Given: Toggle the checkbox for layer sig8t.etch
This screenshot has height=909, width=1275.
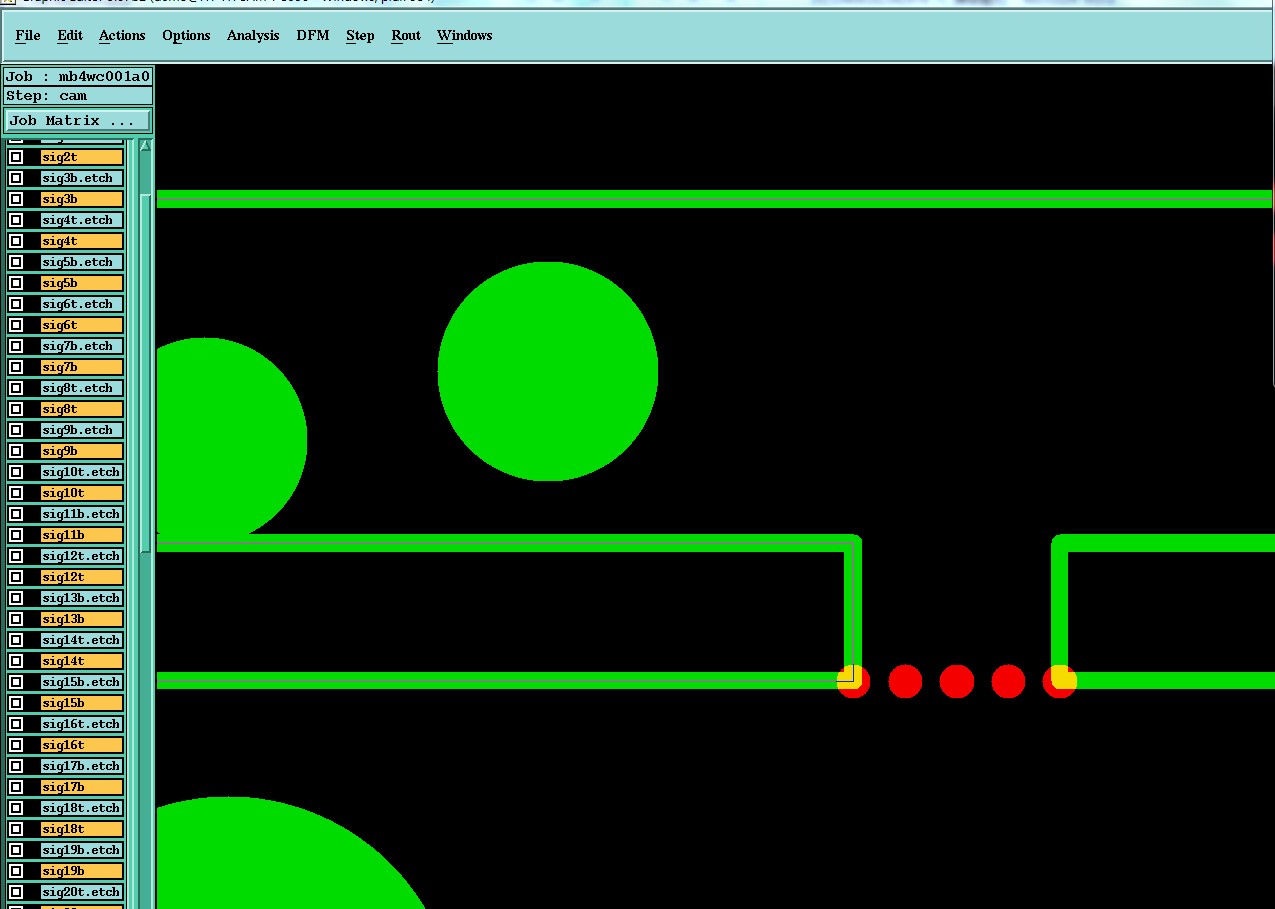Looking at the screenshot, I should (x=16, y=388).
